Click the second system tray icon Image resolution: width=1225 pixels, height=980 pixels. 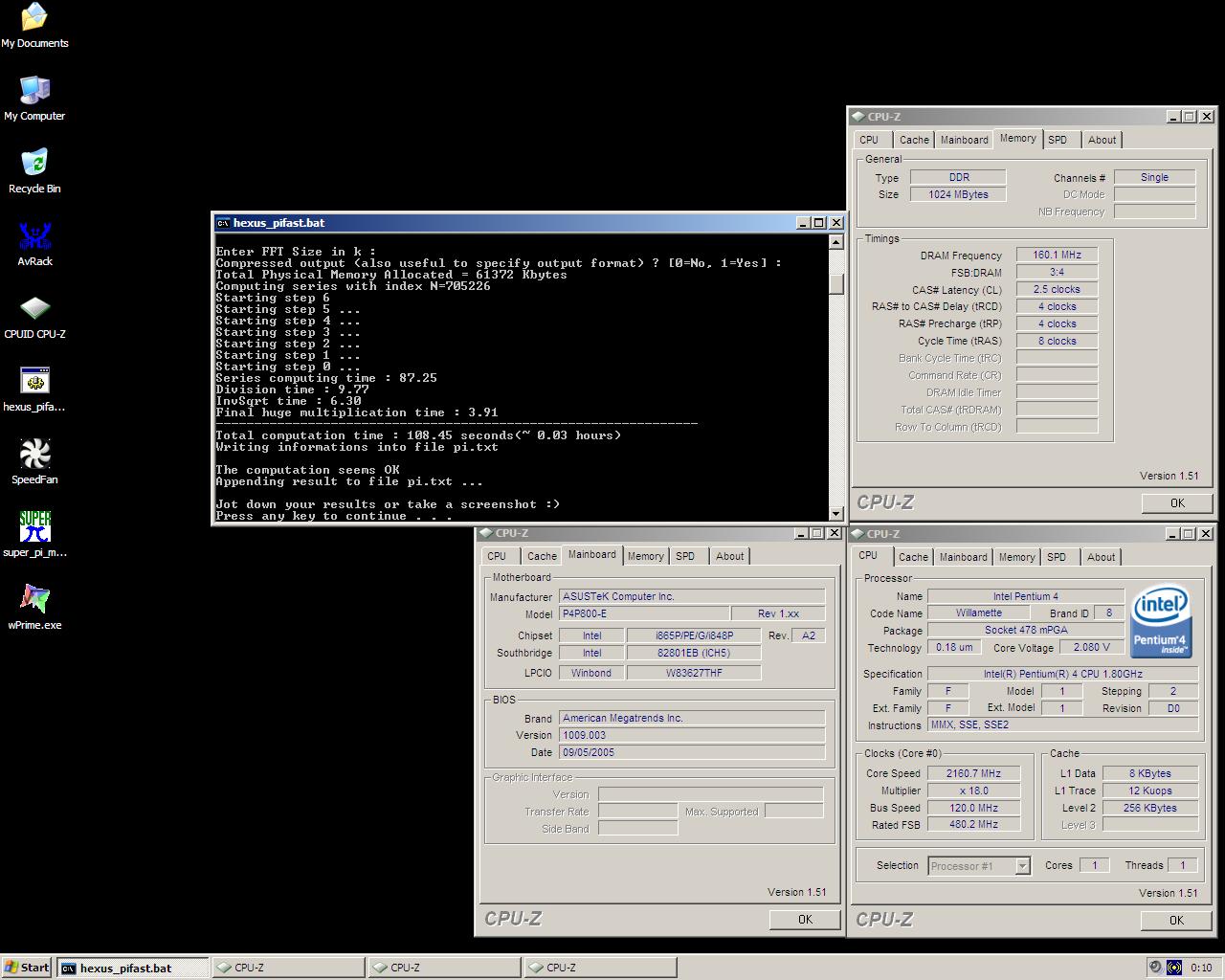[1174, 968]
